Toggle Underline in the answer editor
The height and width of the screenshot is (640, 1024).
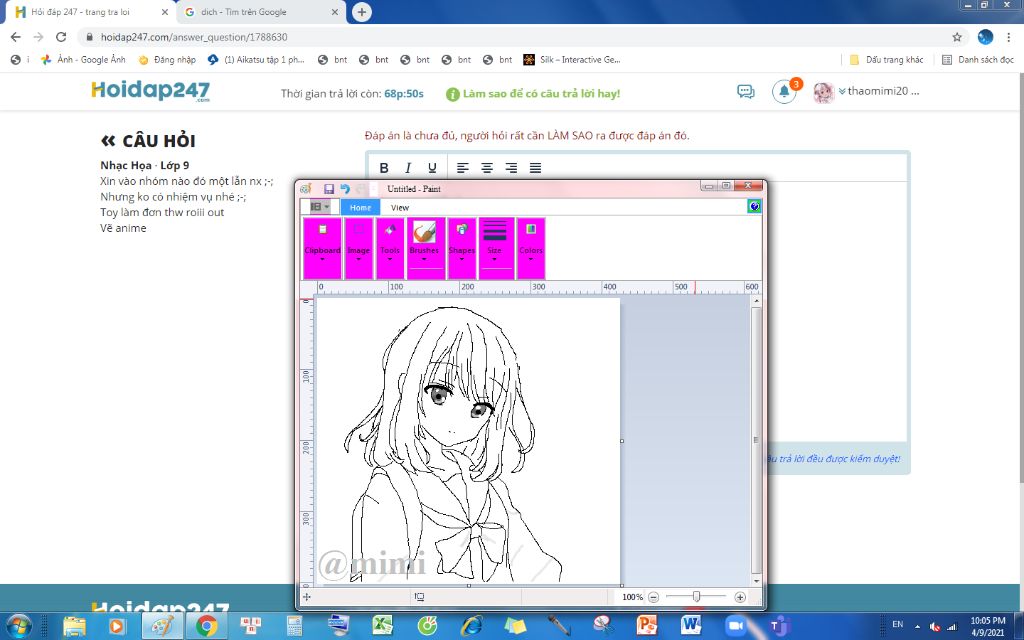pos(432,168)
